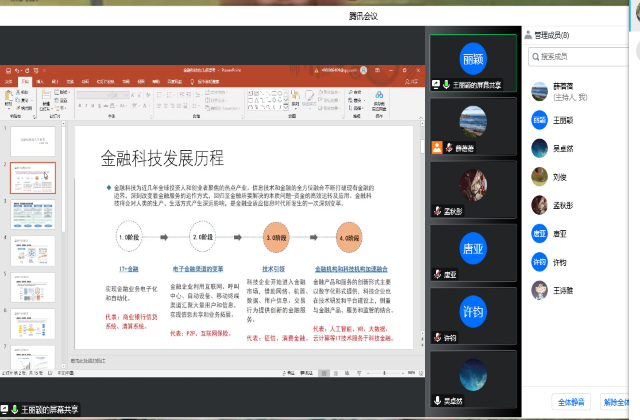Image resolution: width=640 pixels, height=420 pixels.
Task: Click the orange host icon on second video tile
Action: 437,148
